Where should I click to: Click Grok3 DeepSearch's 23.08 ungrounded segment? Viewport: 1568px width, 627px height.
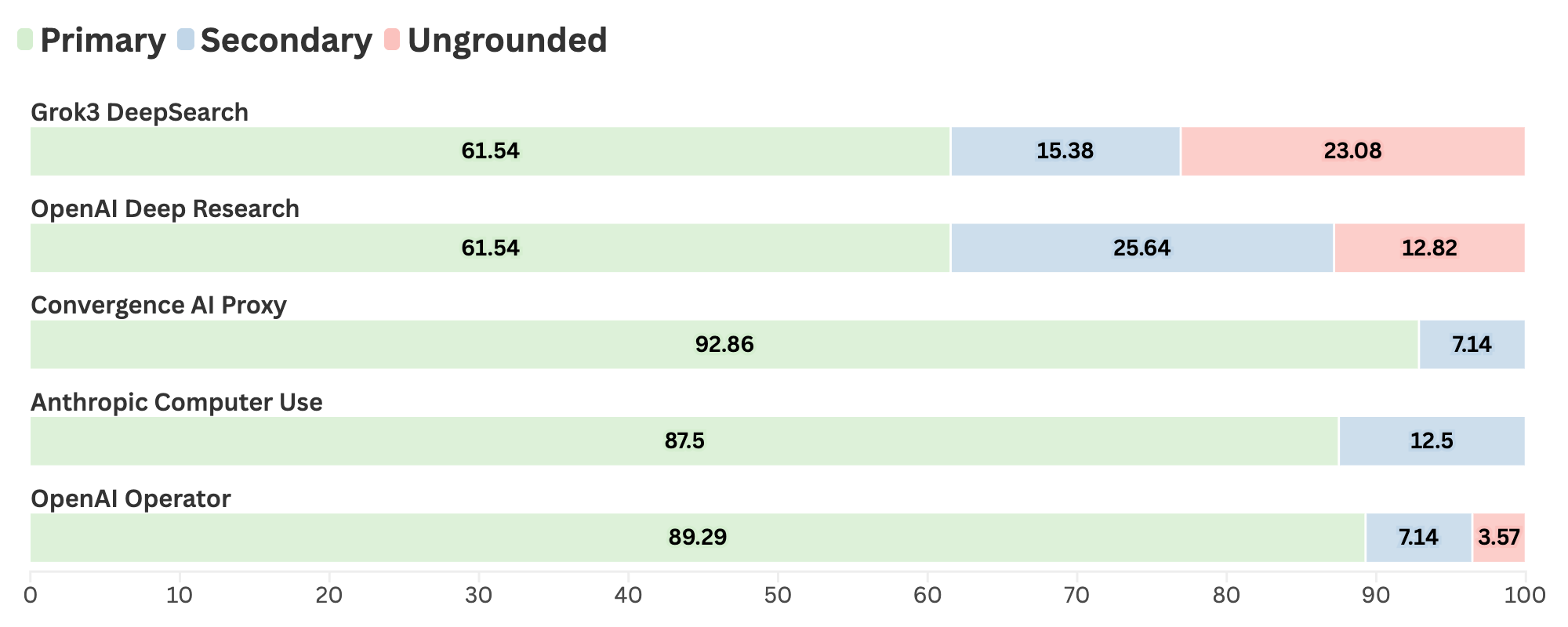point(1352,151)
